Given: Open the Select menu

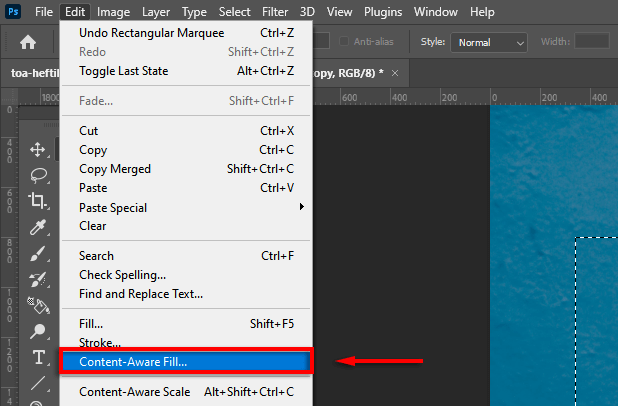Looking at the screenshot, I should coord(235,12).
